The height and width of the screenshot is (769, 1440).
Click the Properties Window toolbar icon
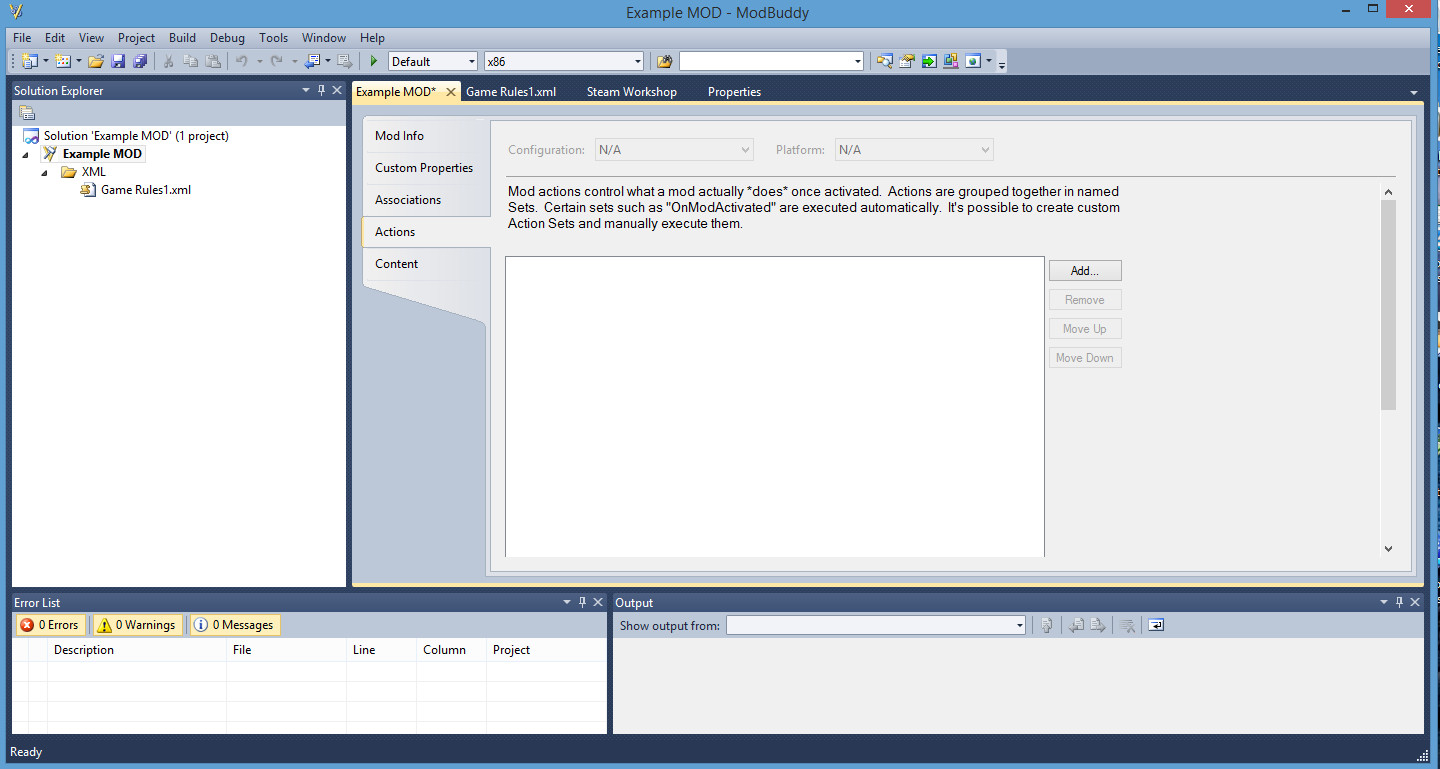tap(907, 61)
